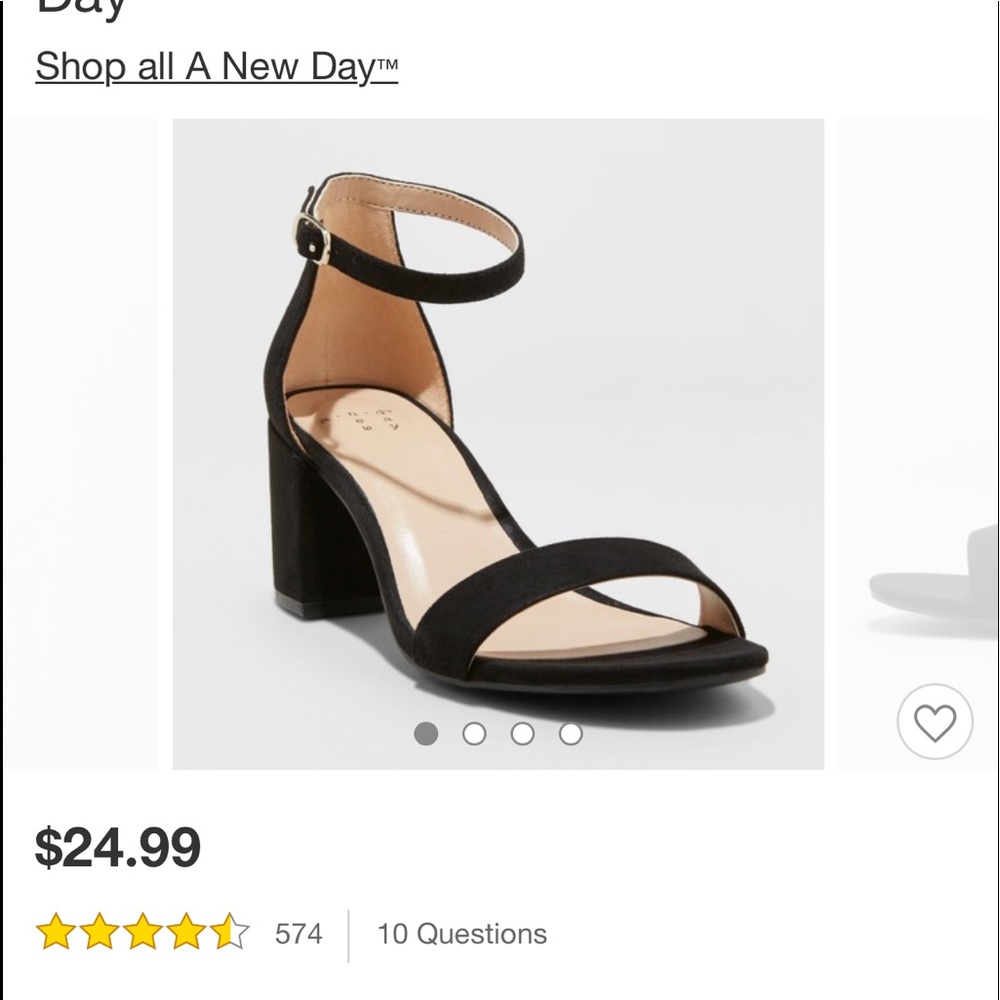Screen dimensions: 1000x1000
Task: Click the second gold rating star
Action: (x=97, y=934)
